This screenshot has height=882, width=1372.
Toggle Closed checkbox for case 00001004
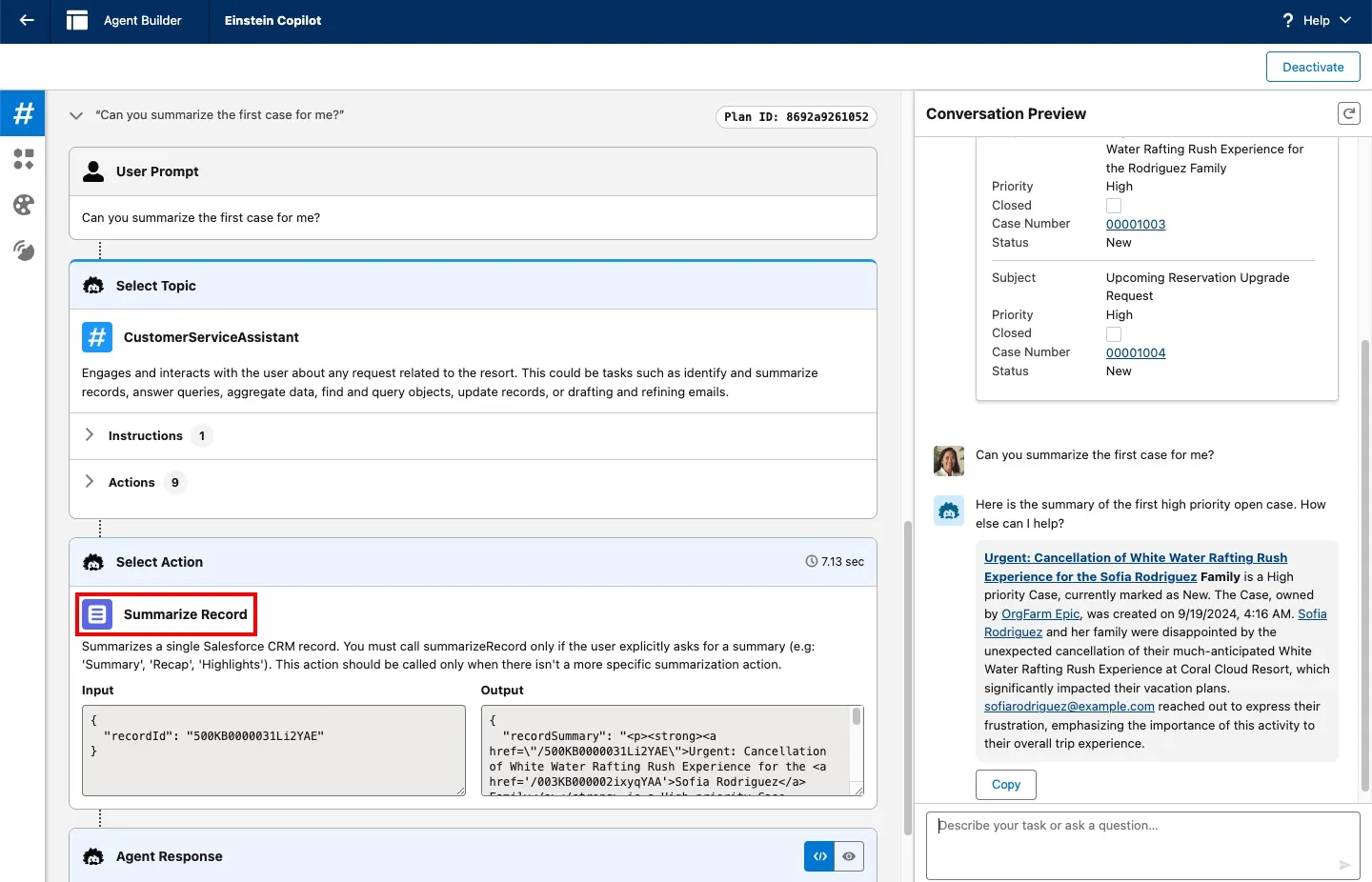(x=1114, y=334)
